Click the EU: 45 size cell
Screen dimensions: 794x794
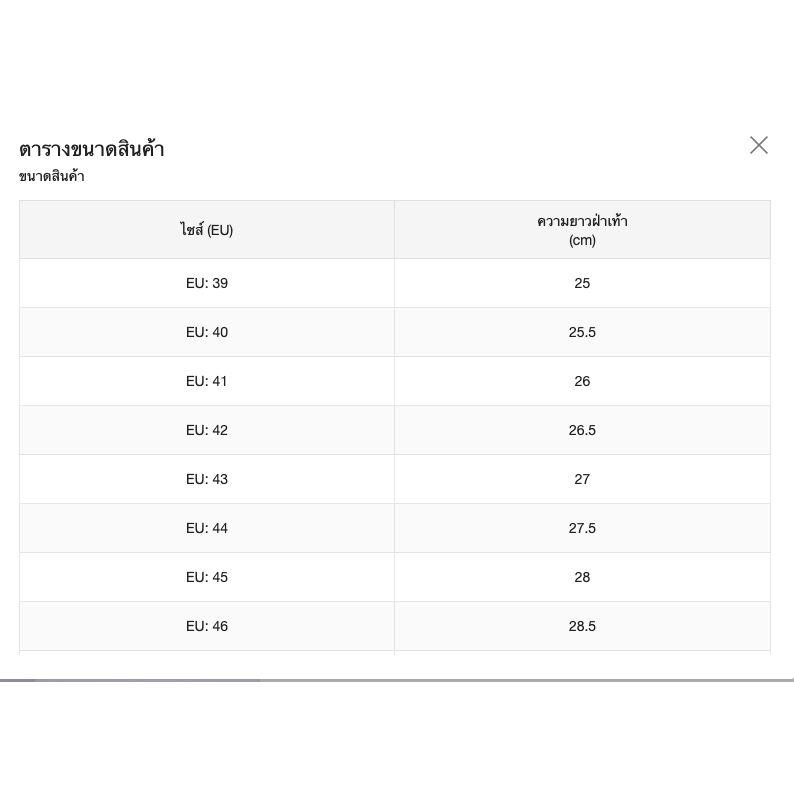(x=207, y=577)
